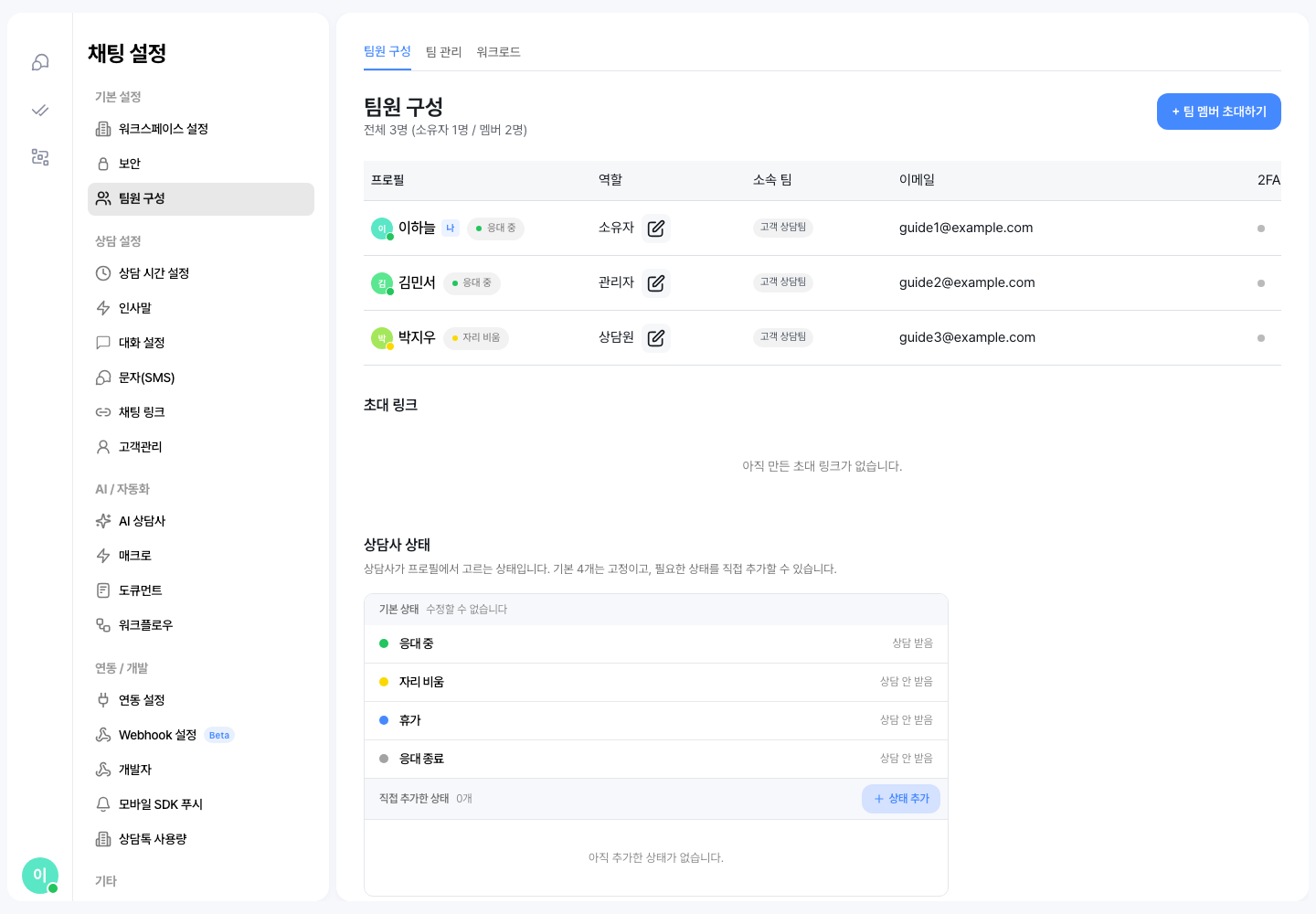
Task: Open Webhook 설정 Beta item
Action: tap(201, 735)
